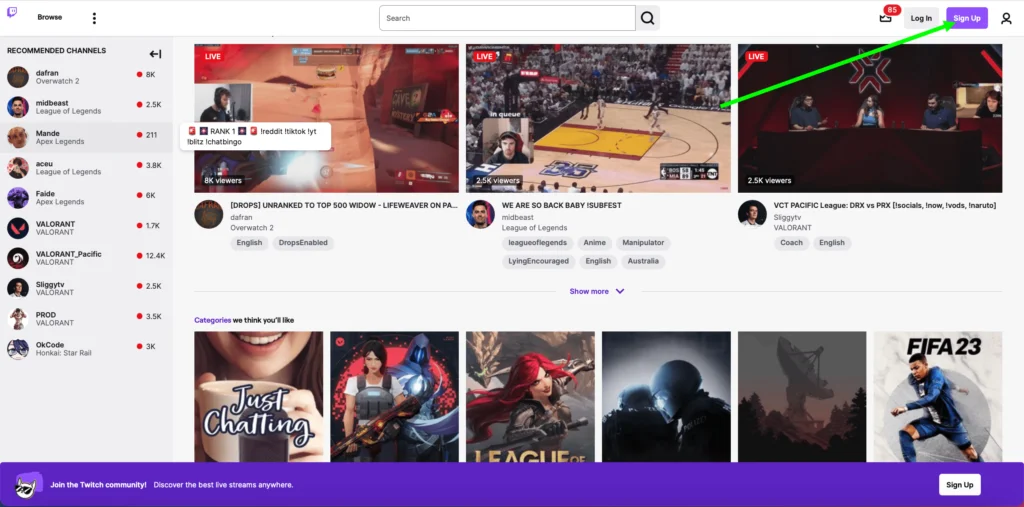Select the LyingEncouraged tag
Viewport: 1024px width, 507px height.
[x=539, y=261]
